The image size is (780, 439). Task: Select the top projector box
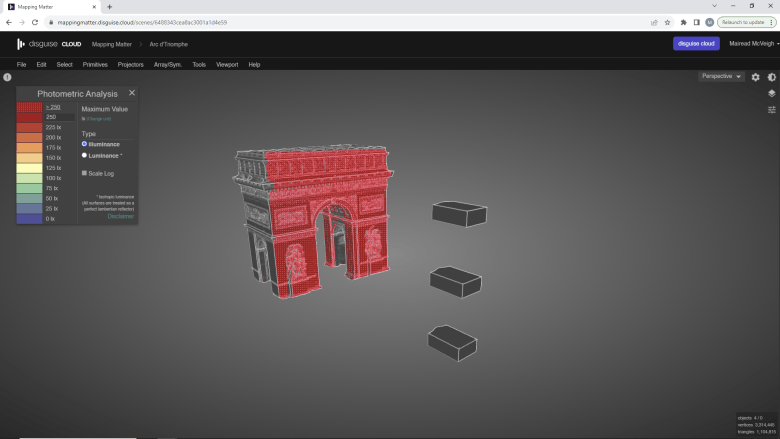[x=459, y=214]
